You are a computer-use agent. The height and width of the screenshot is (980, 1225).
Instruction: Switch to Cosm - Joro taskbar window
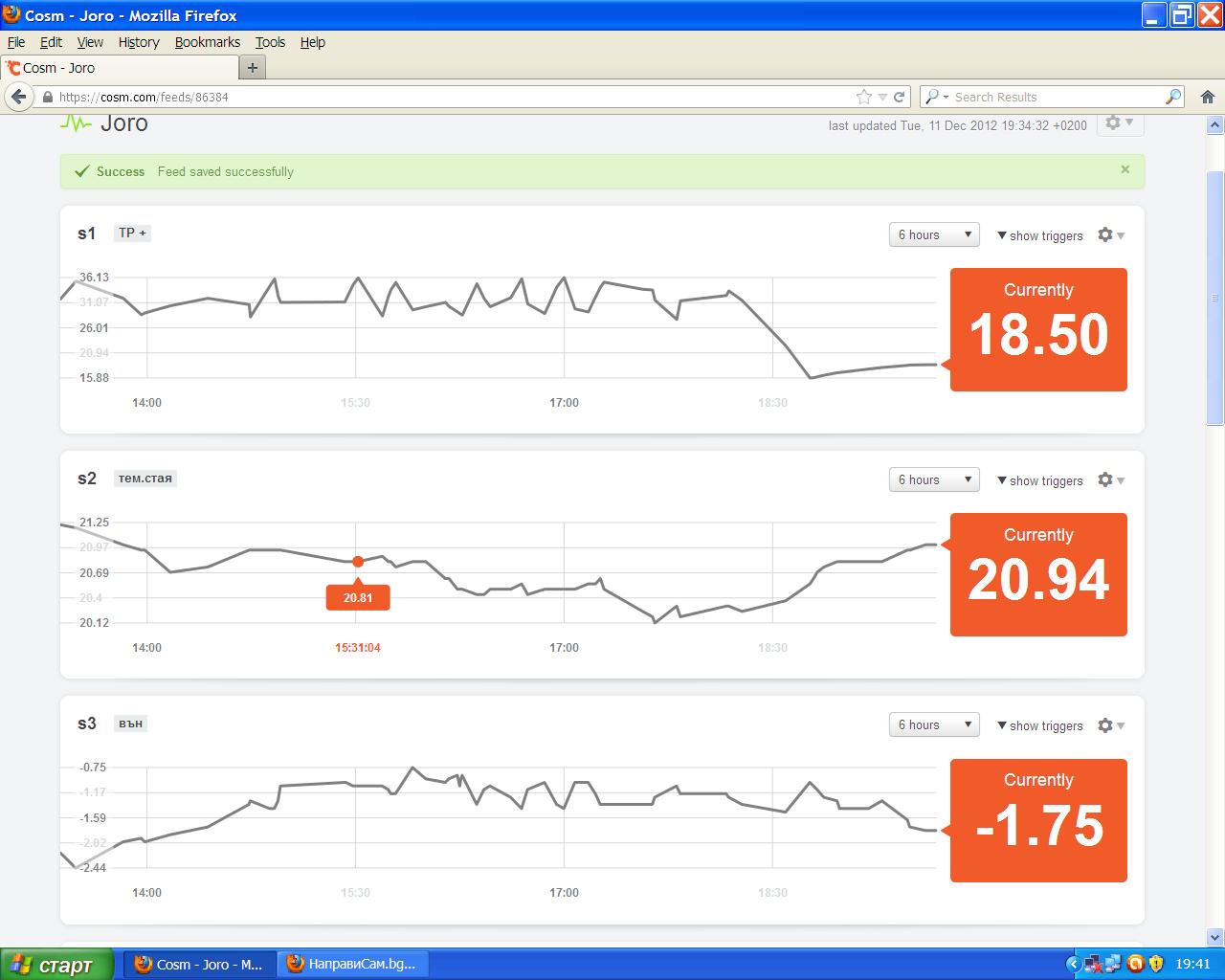(200, 964)
